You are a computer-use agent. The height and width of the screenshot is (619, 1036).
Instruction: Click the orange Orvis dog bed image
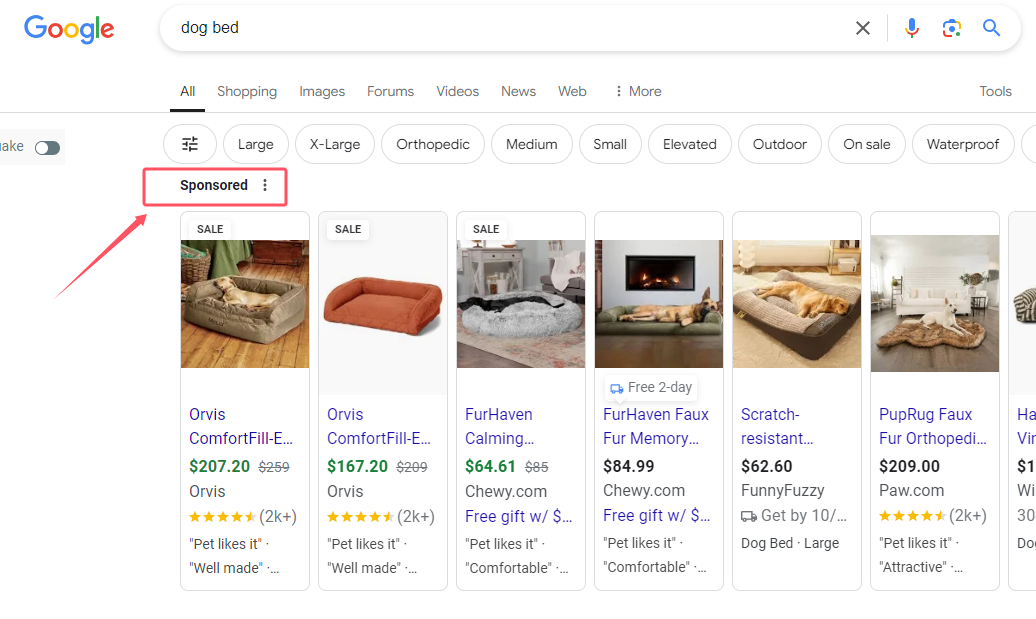point(383,304)
